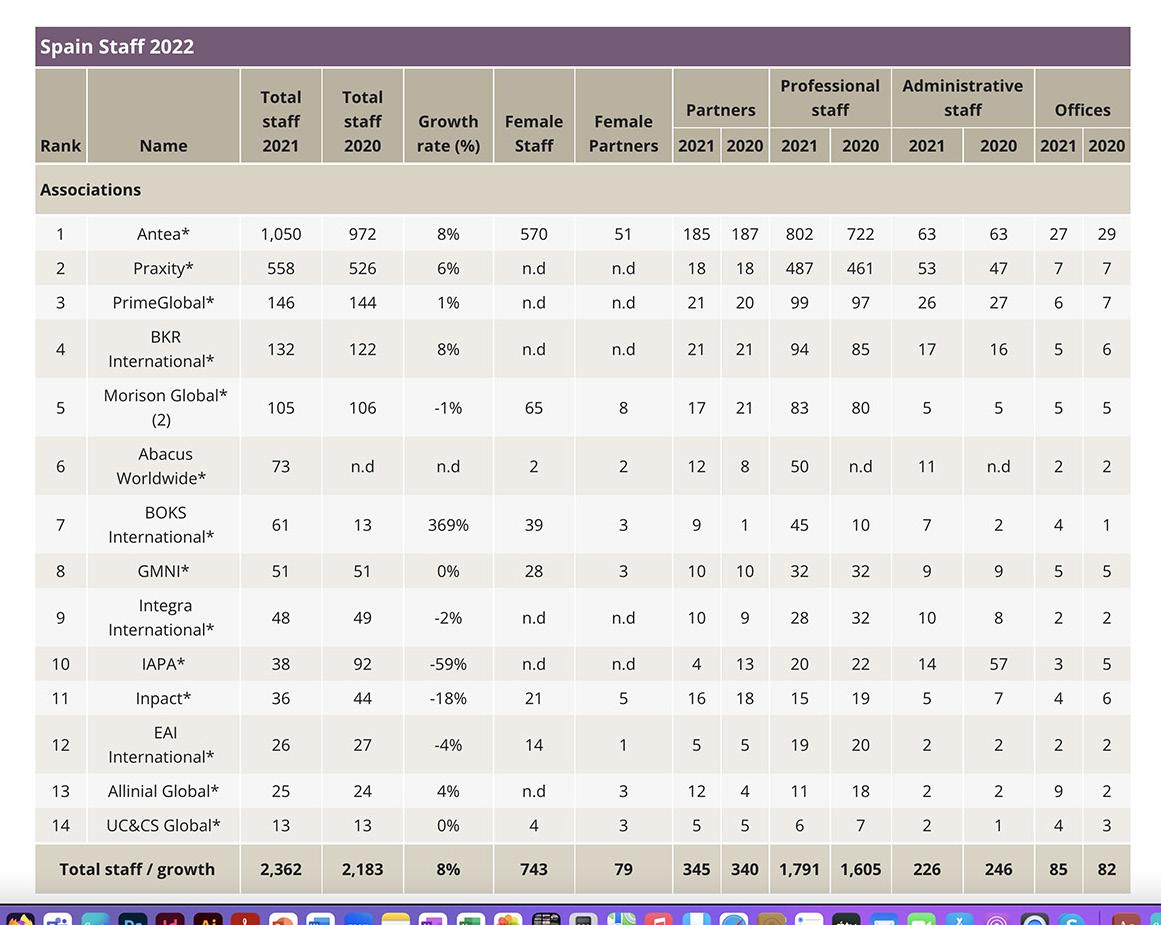The height and width of the screenshot is (925, 1161).
Task: Select the 'Integra International*' name cell
Action: pos(164,618)
